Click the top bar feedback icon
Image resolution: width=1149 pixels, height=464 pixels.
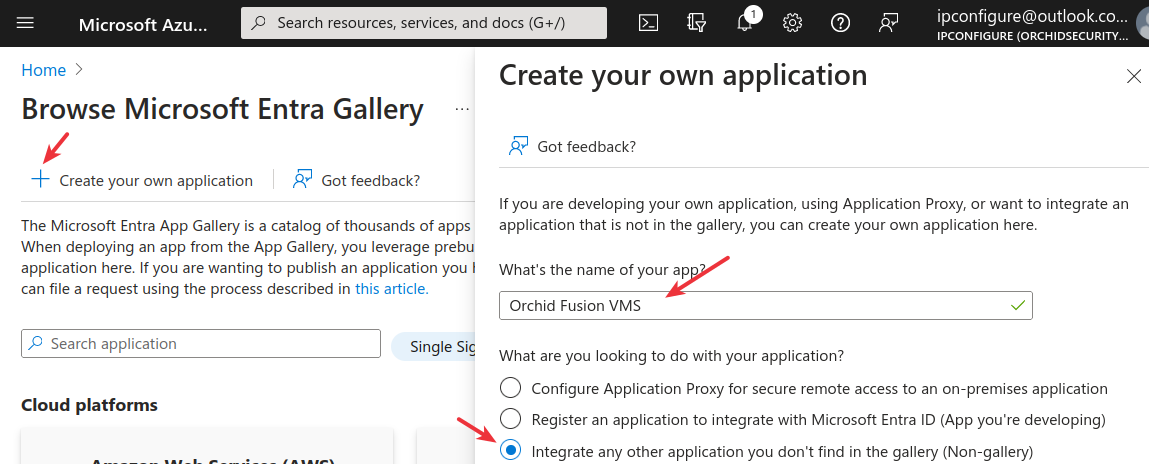[x=888, y=23]
